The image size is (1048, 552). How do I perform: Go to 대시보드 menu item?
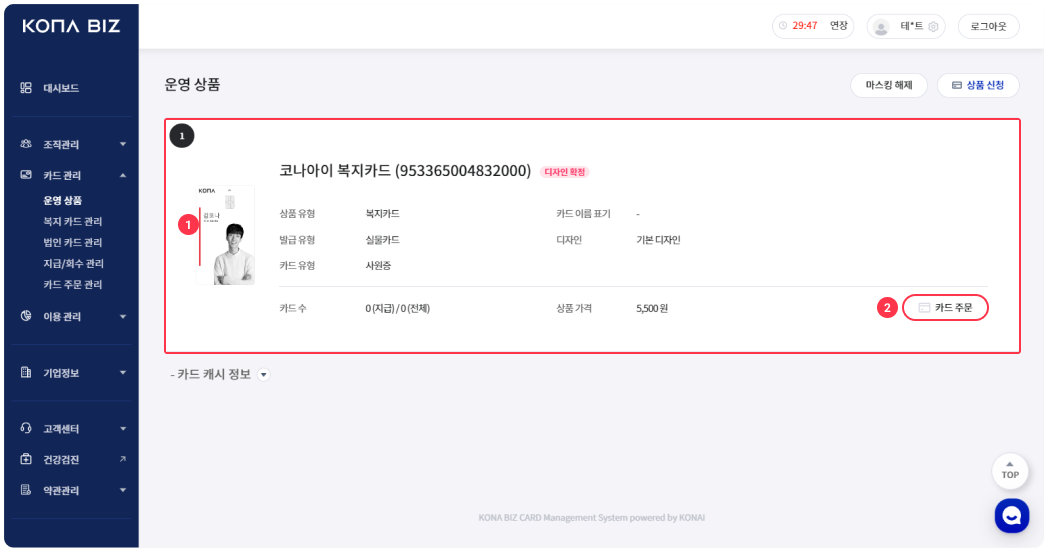pos(61,88)
